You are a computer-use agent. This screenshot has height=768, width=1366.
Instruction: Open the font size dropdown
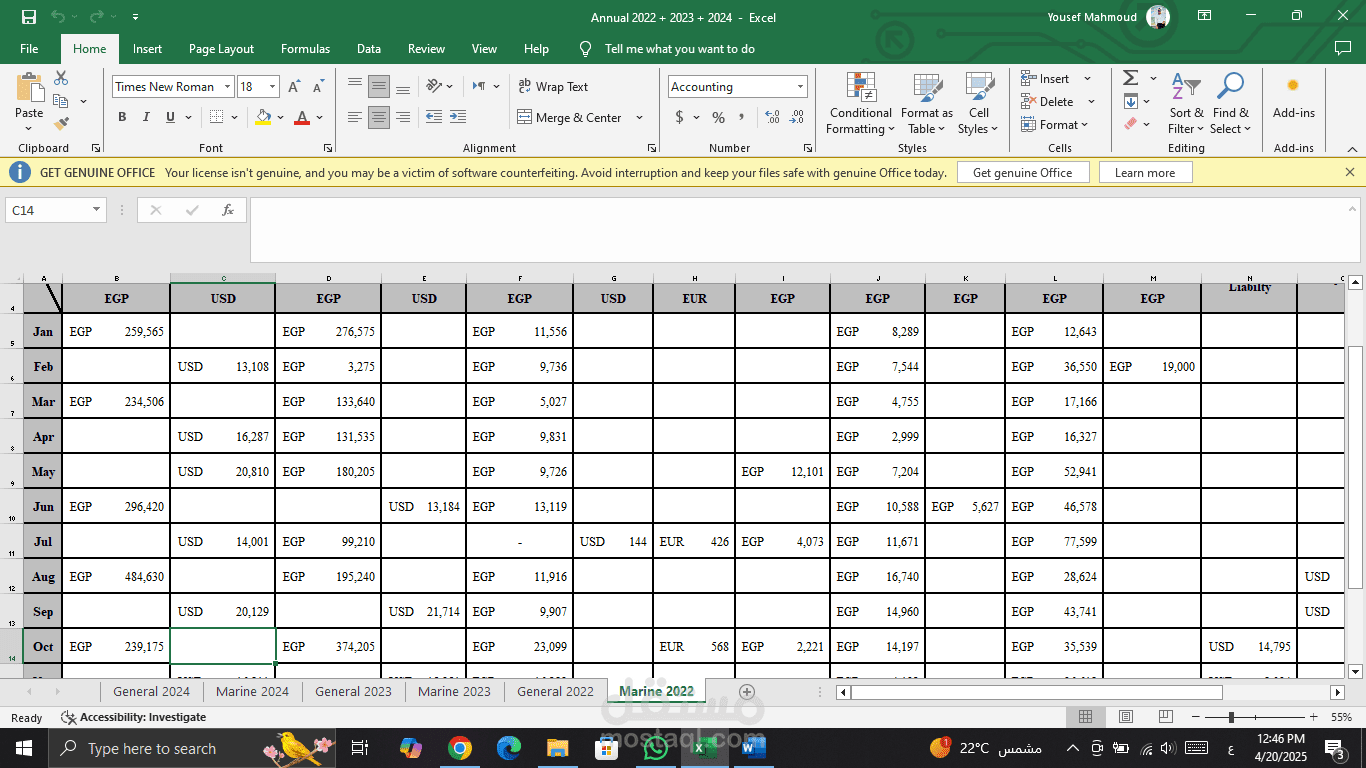coord(274,87)
